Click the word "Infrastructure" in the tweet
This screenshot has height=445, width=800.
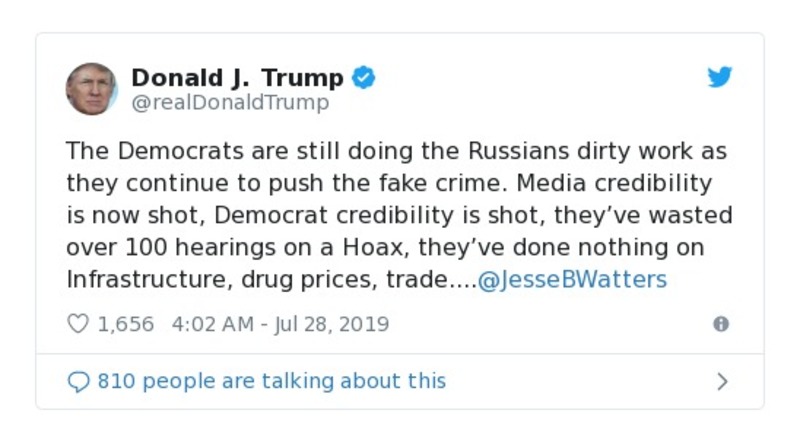pos(148,279)
